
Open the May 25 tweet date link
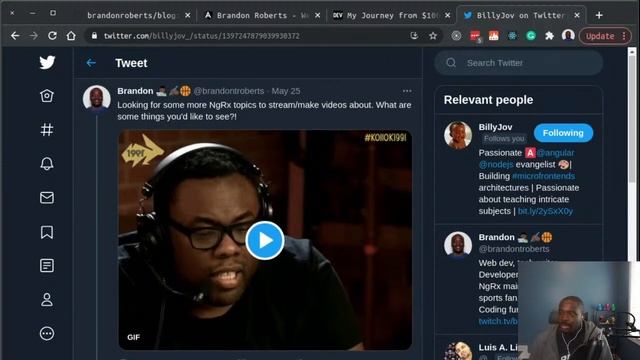pyautogui.click(x=286, y=91)
